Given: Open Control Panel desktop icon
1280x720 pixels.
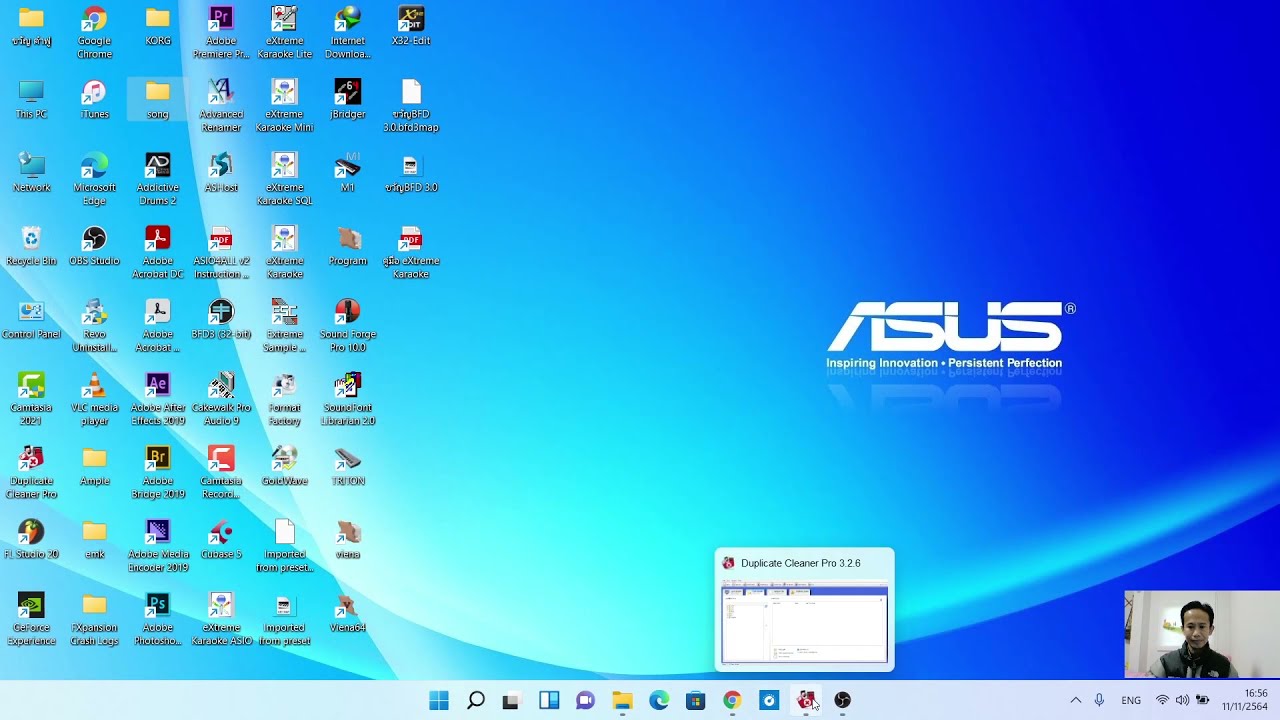Looking at the screenshot, I should (31, 319).
